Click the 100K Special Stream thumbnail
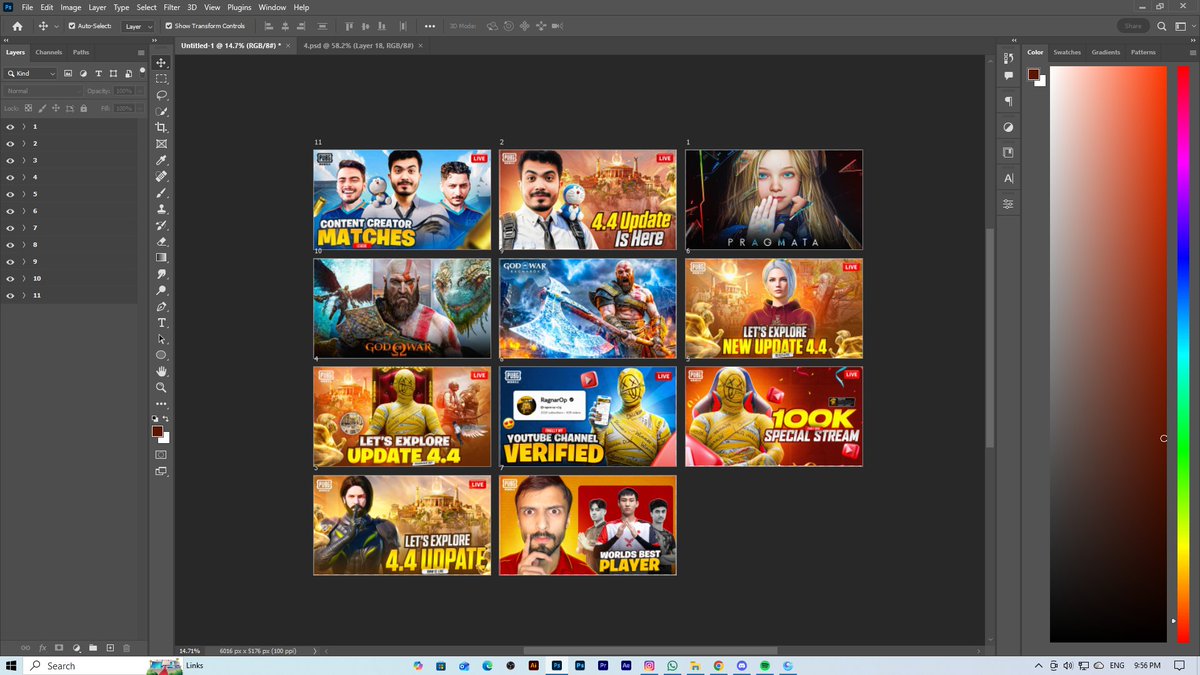The image size is (1200, 675). [x=774, y=417]
